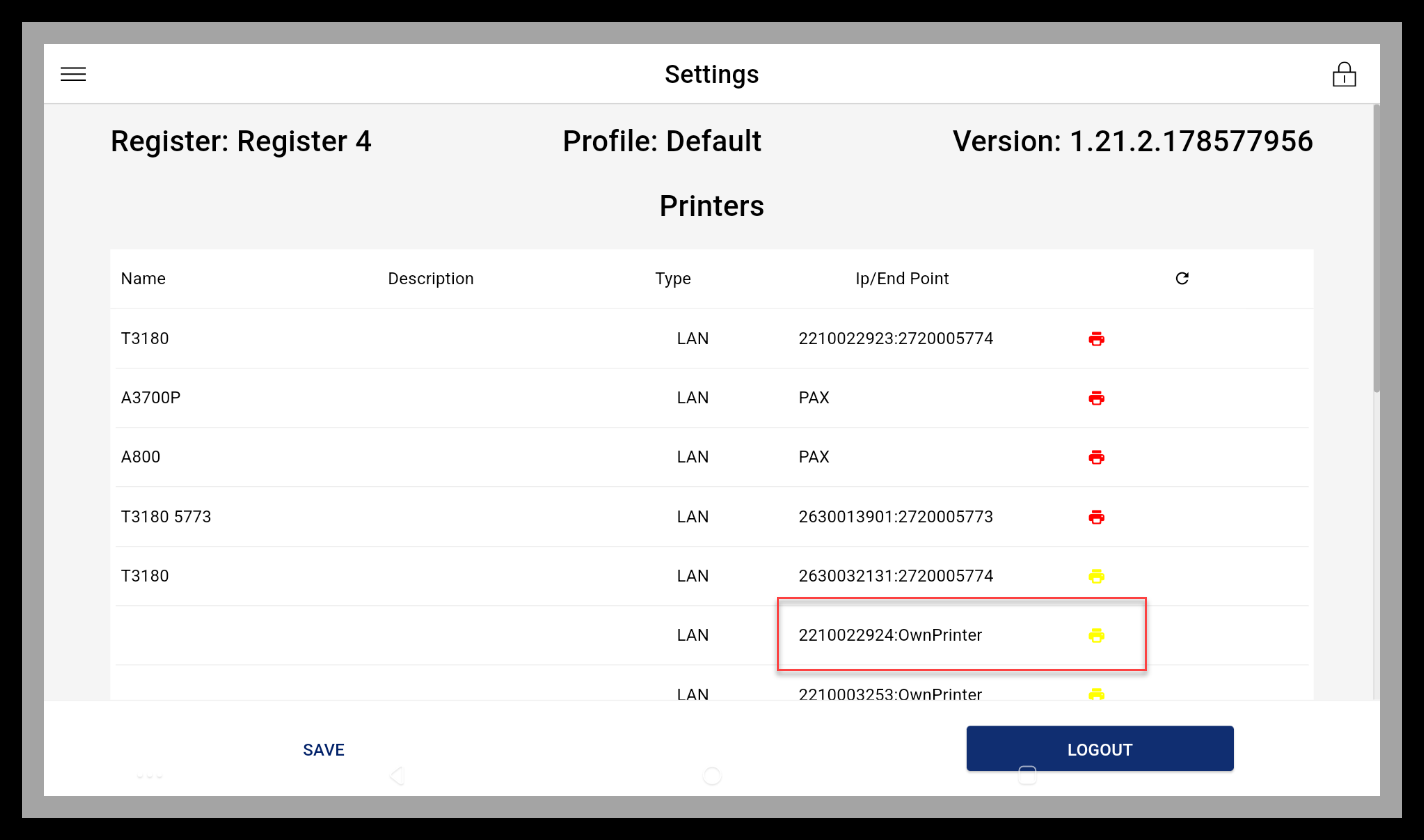
Task: Refresh the printers list
Action: tap(1182, 278)
